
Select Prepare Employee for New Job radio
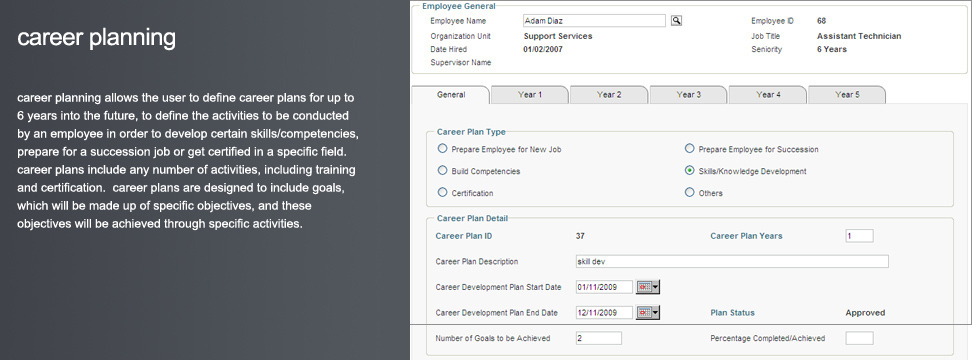[442, 149]
